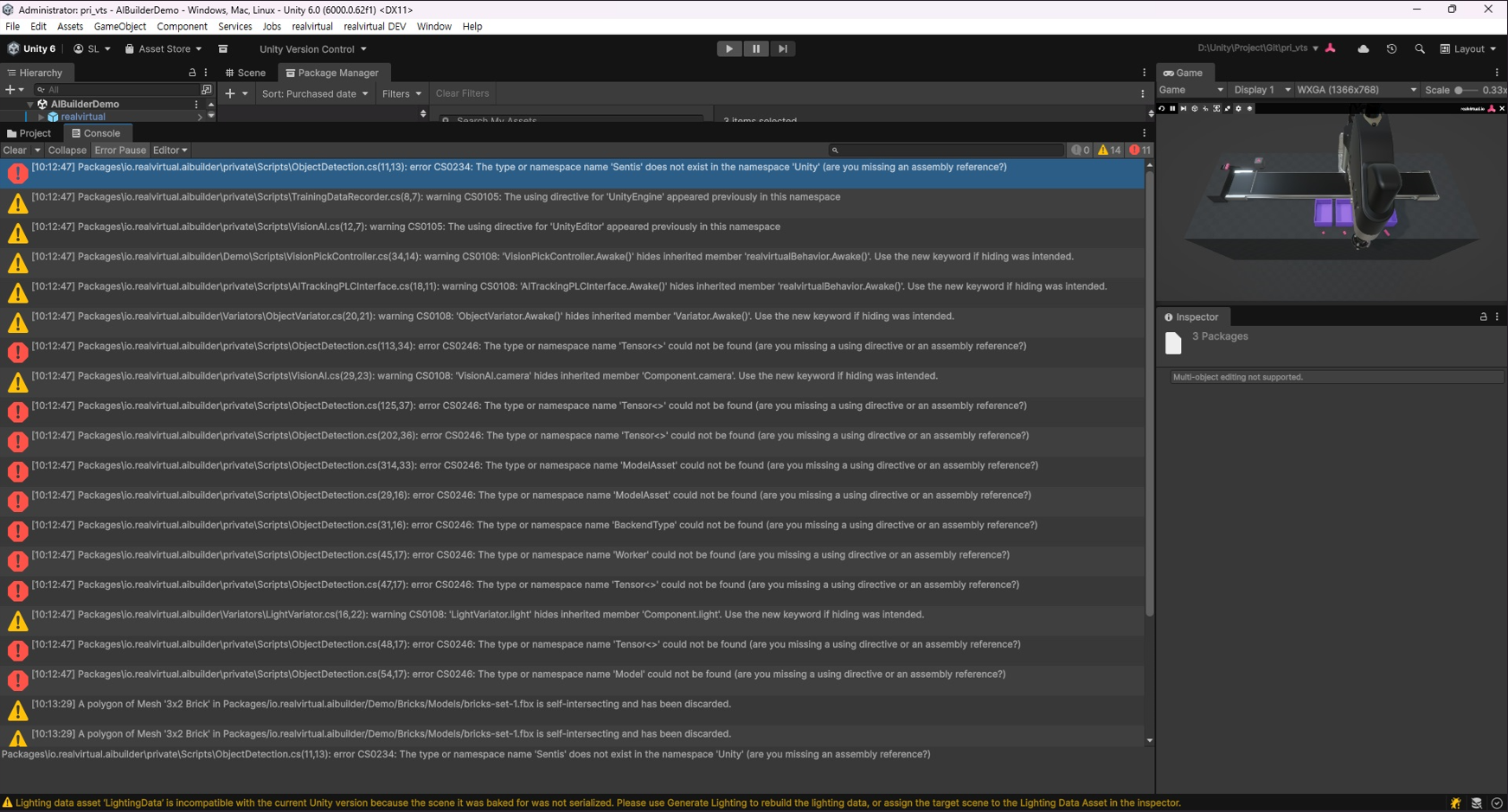Click the Clear button in the Console

[15, 150]
